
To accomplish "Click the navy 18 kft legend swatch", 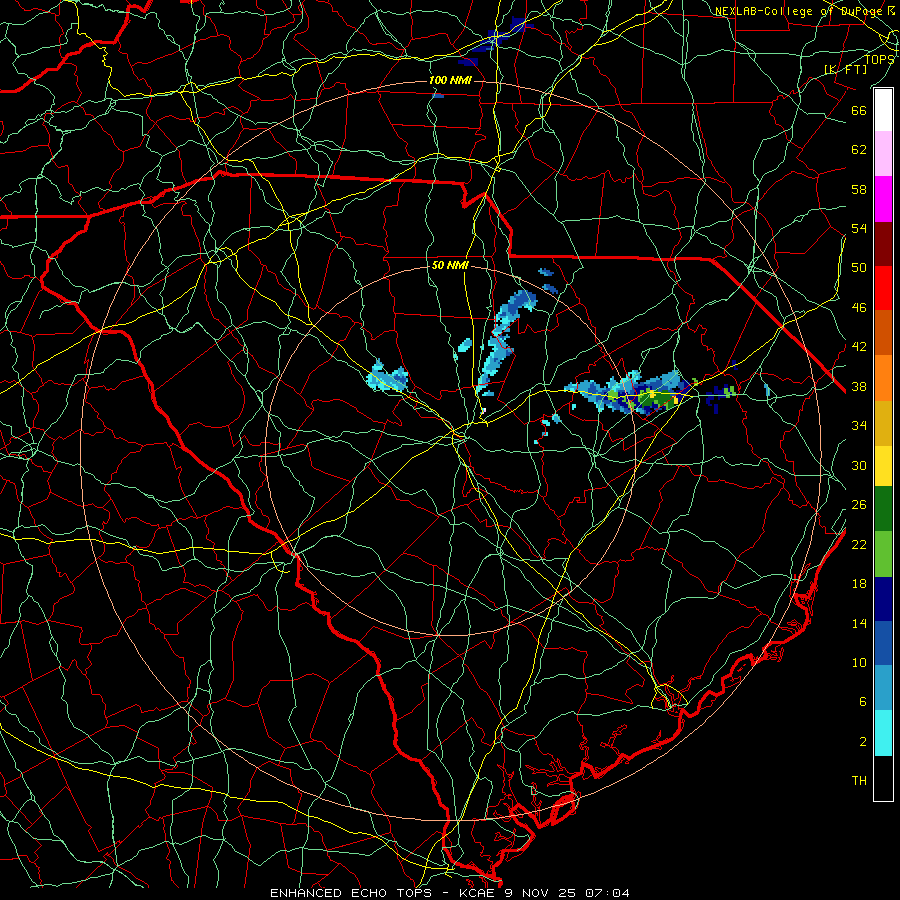I will click(x=883, y=599).
